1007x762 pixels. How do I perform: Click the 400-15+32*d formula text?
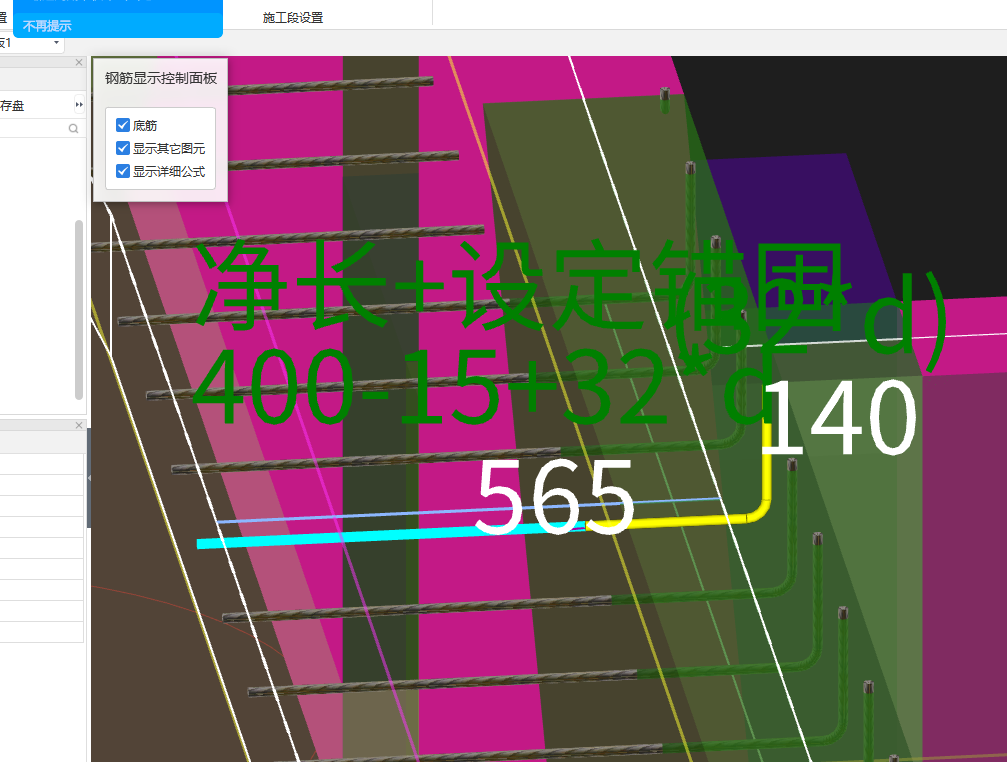[482, 387]
